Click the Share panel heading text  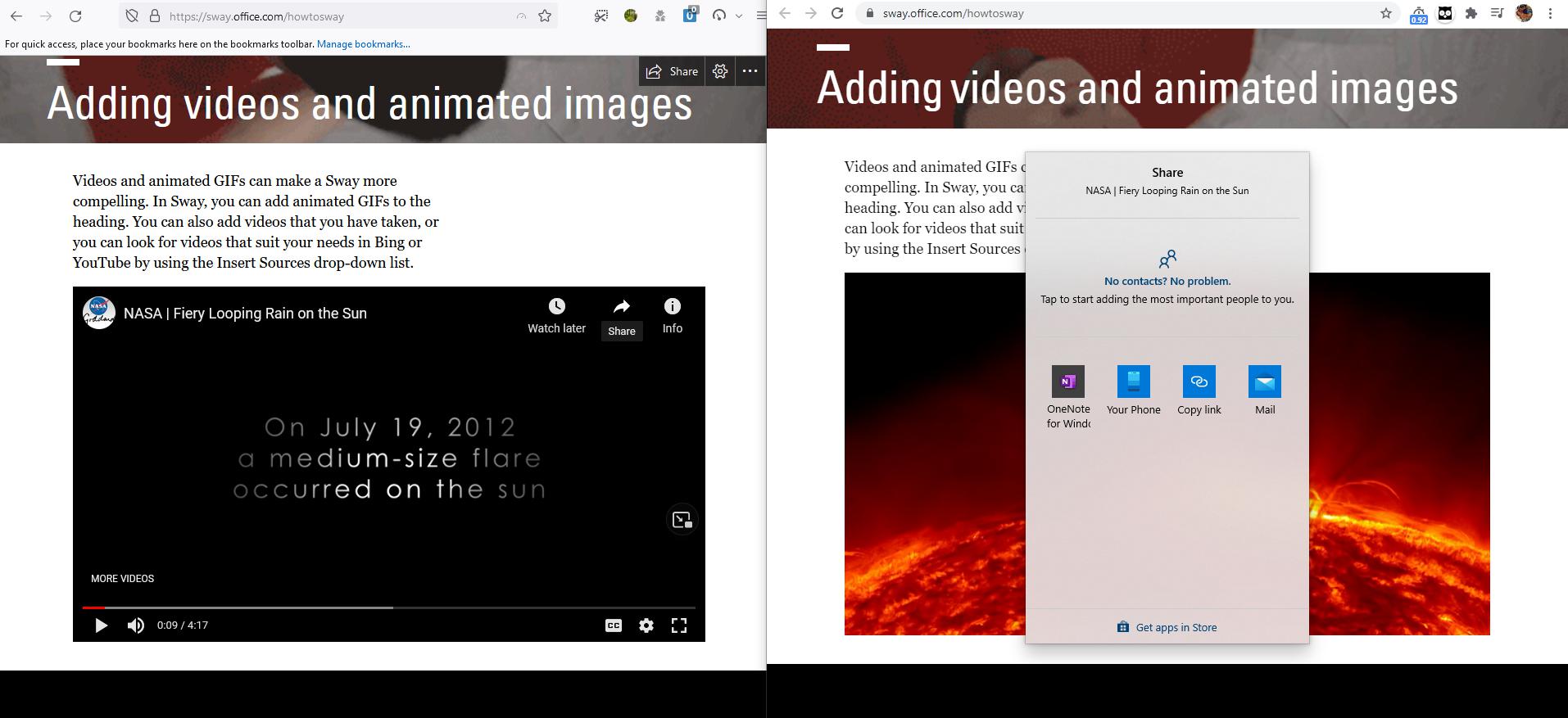(1167, 172)
